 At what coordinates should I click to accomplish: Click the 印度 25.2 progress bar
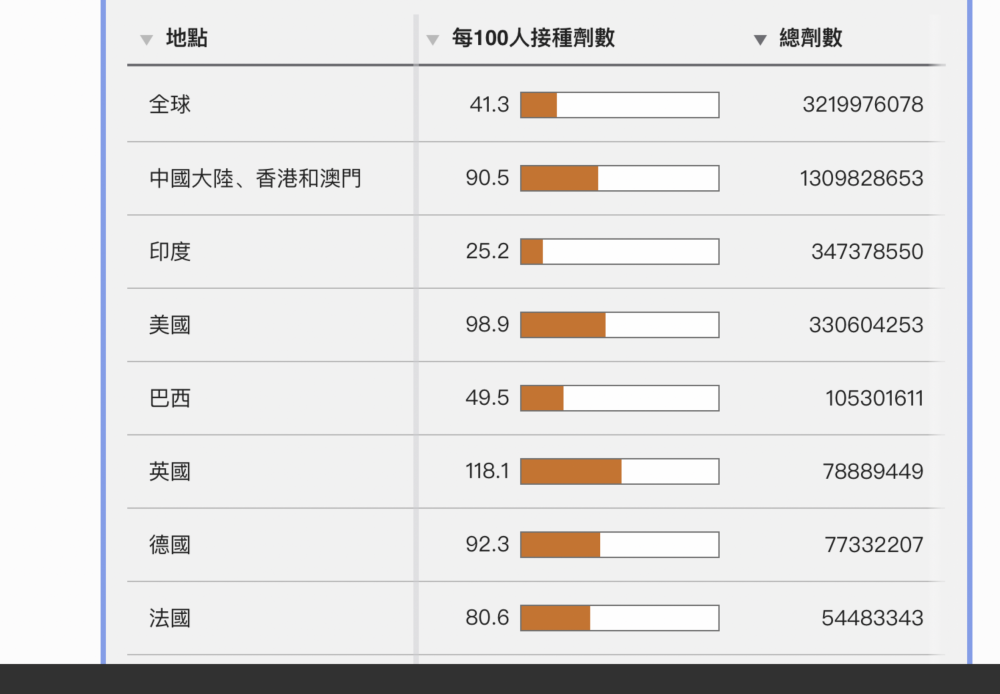click(x=619, y=252)
